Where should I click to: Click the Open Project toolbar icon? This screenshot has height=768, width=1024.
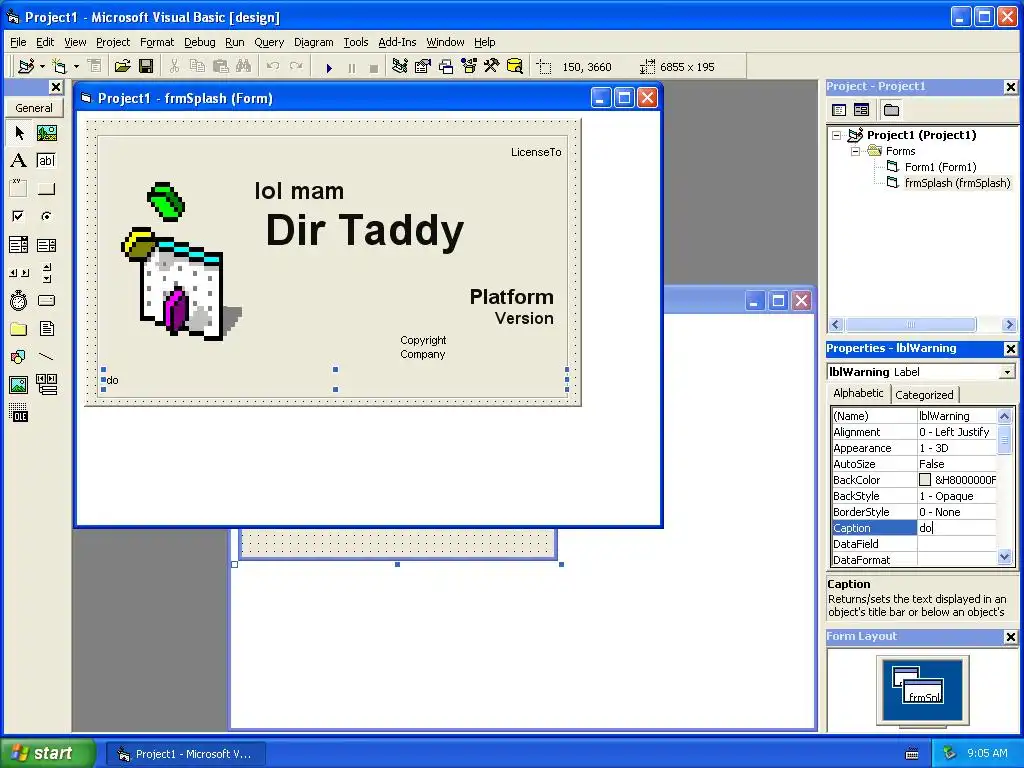(122, 67)
